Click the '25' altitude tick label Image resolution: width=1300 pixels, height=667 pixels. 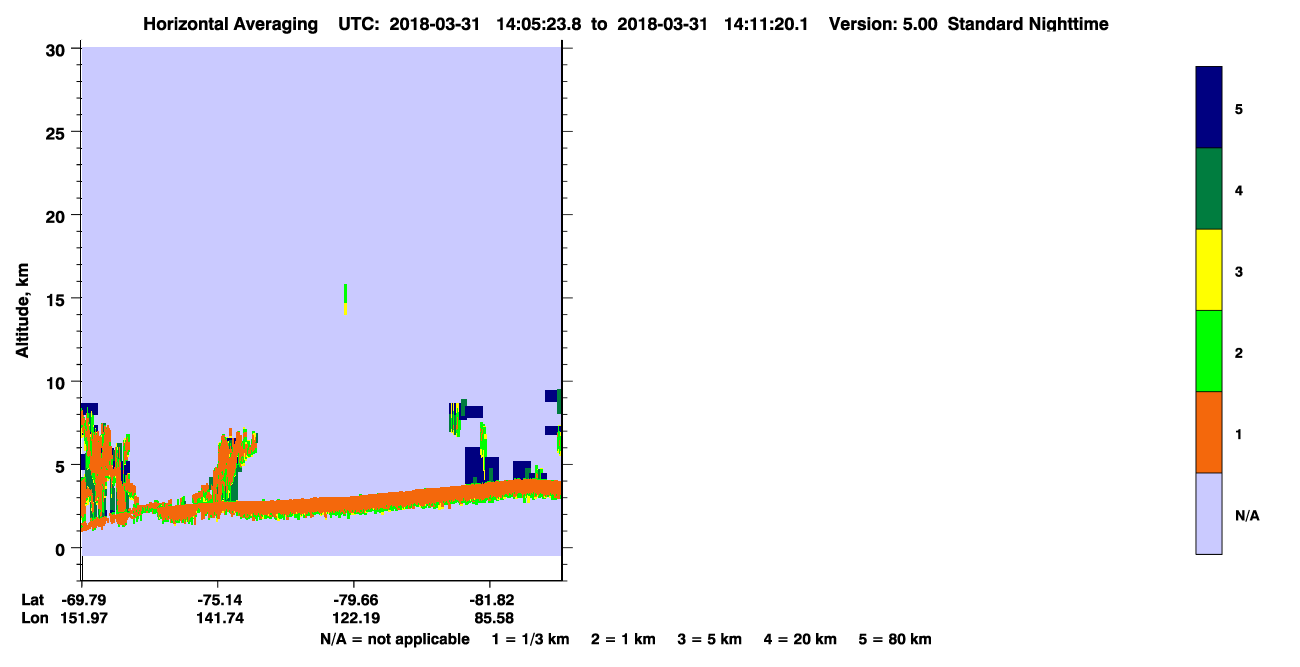pos(57,132)
